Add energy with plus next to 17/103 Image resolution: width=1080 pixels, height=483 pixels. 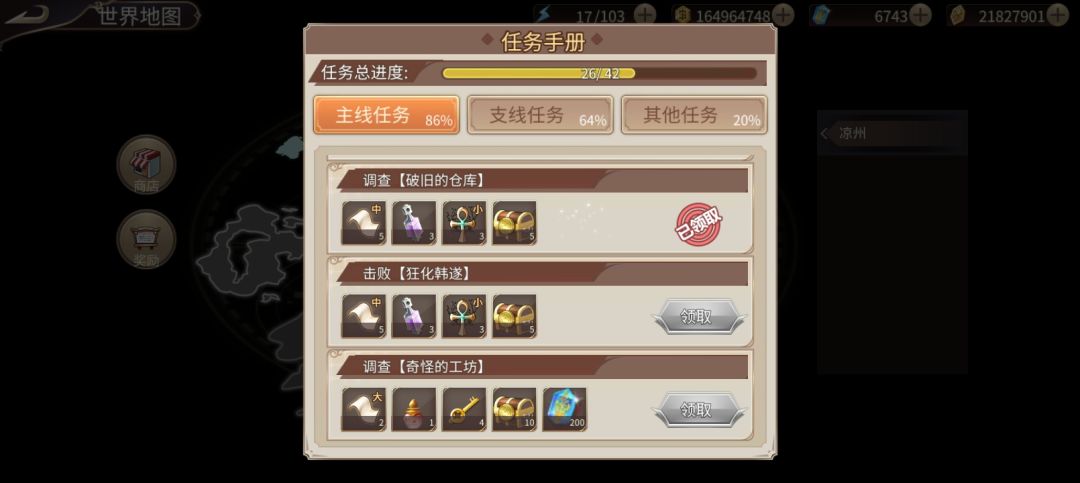(644, 14)
